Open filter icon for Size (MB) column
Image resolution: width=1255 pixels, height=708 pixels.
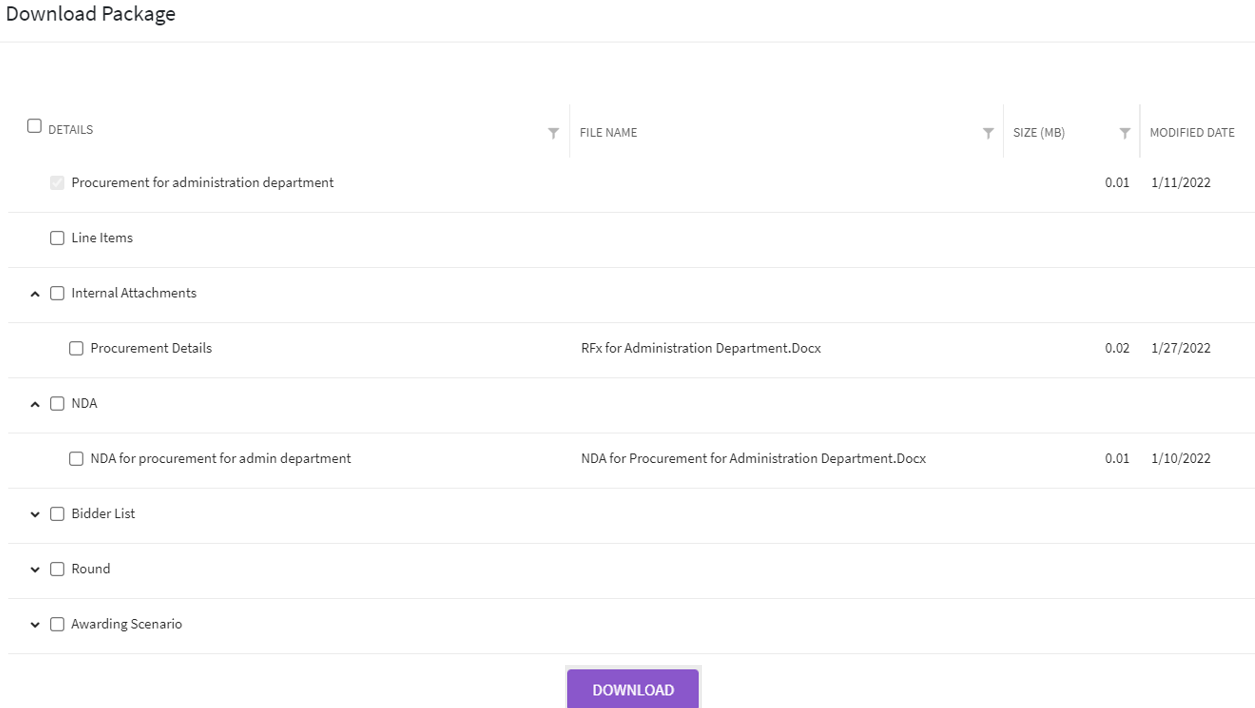click(1125, 133)
